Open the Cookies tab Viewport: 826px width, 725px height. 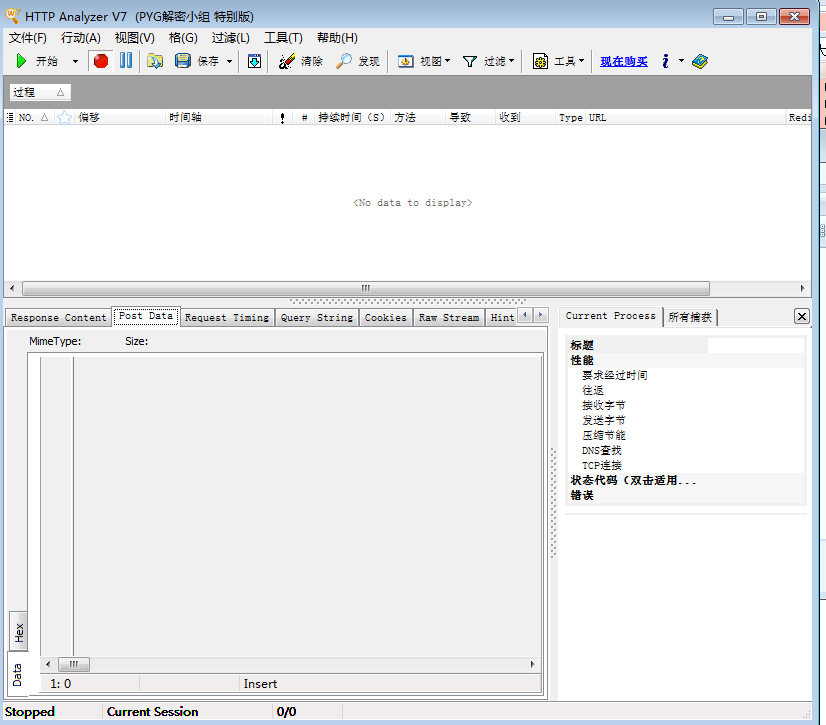pyautogui.click(x=386, y=318)
